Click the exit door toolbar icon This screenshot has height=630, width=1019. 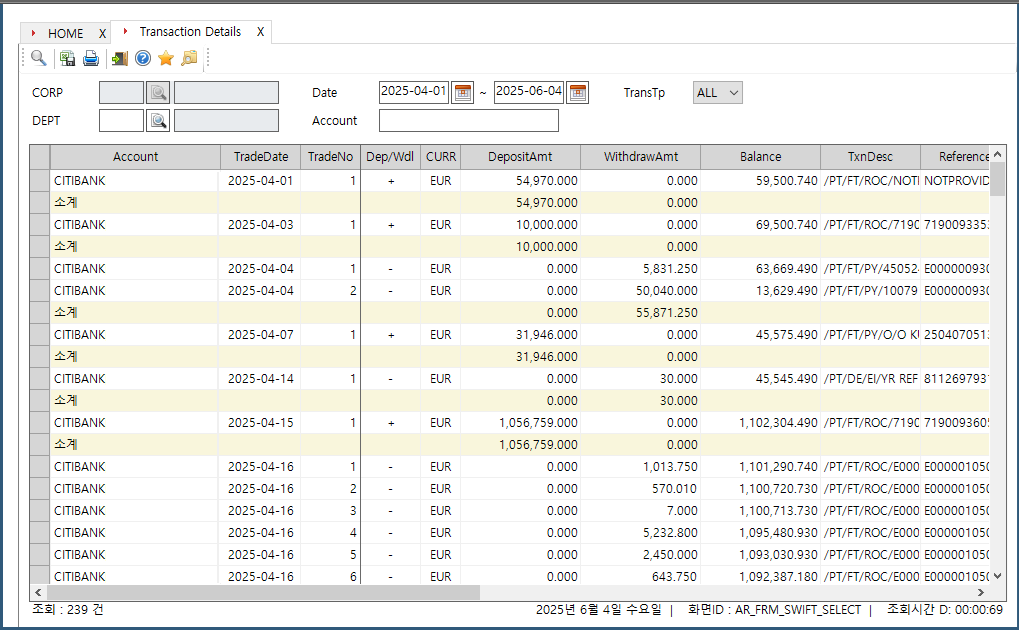coord(120,59)
